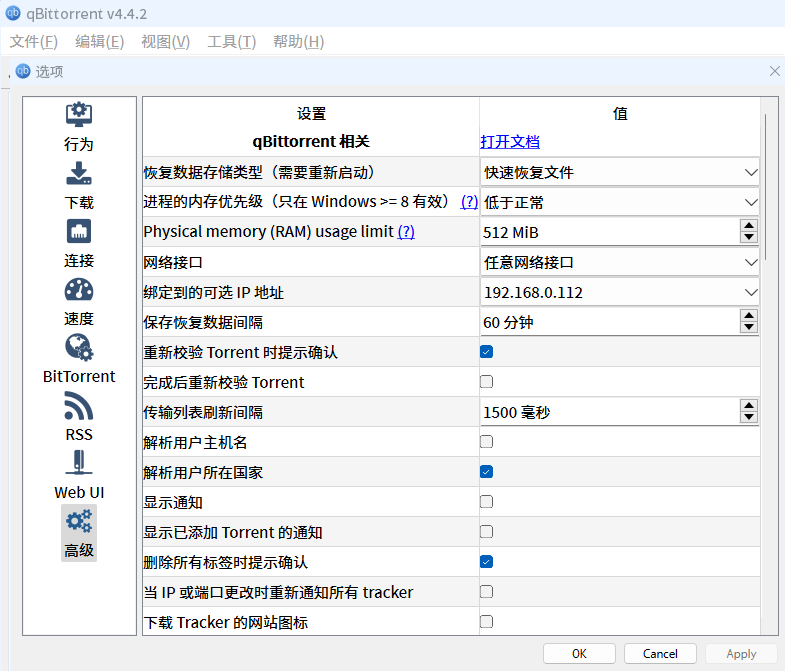
Task: Enable 当 IP 或端口更改时重新通知所有 tracker
Action: click(486, 592)
